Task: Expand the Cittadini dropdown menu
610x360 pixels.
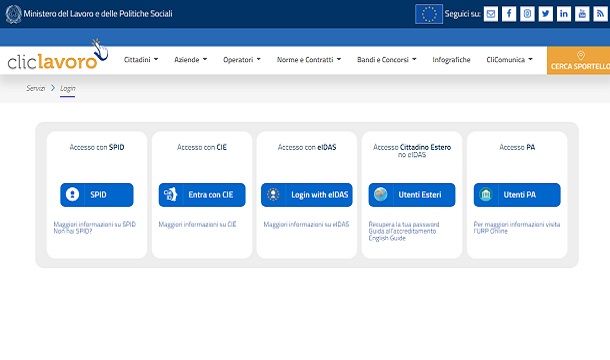Action: click(x=141, y=60)
